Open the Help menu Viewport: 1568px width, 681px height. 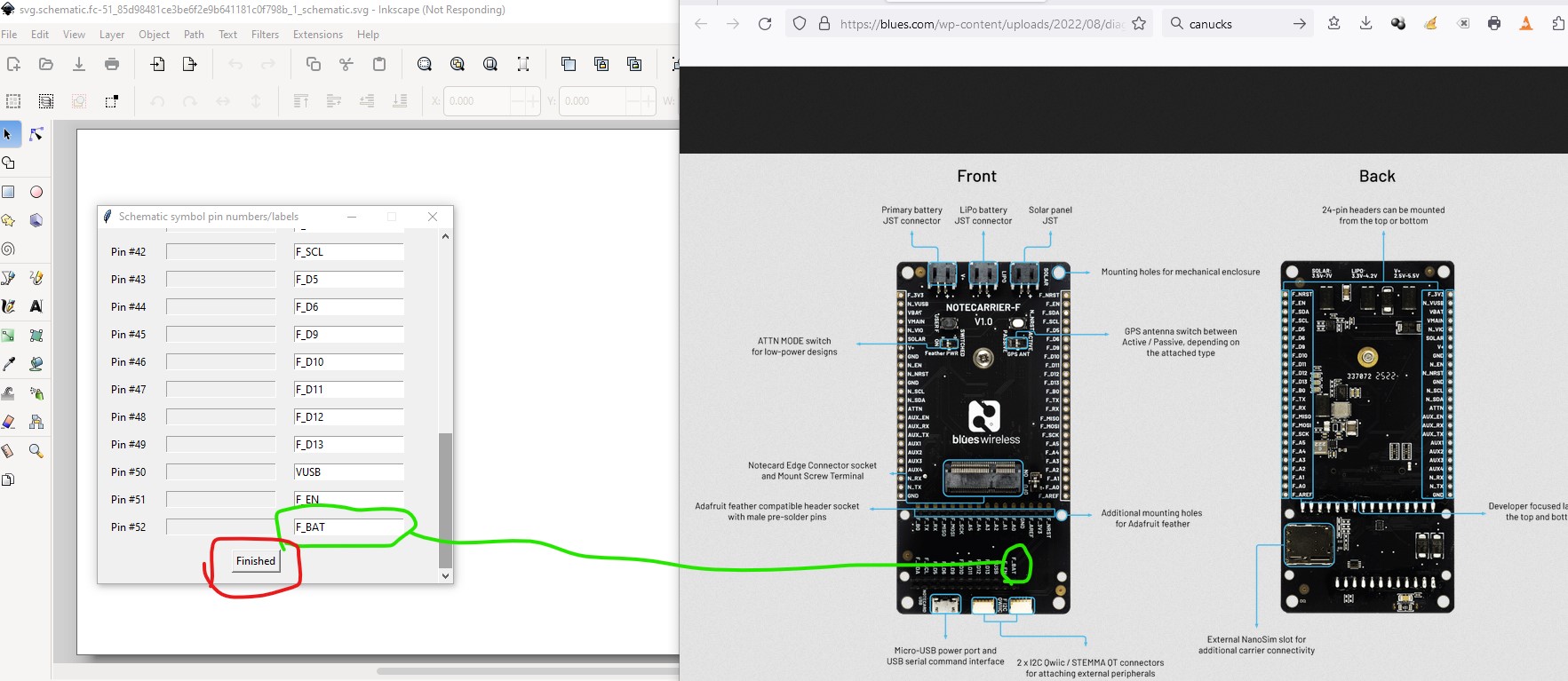click(368, 35)
